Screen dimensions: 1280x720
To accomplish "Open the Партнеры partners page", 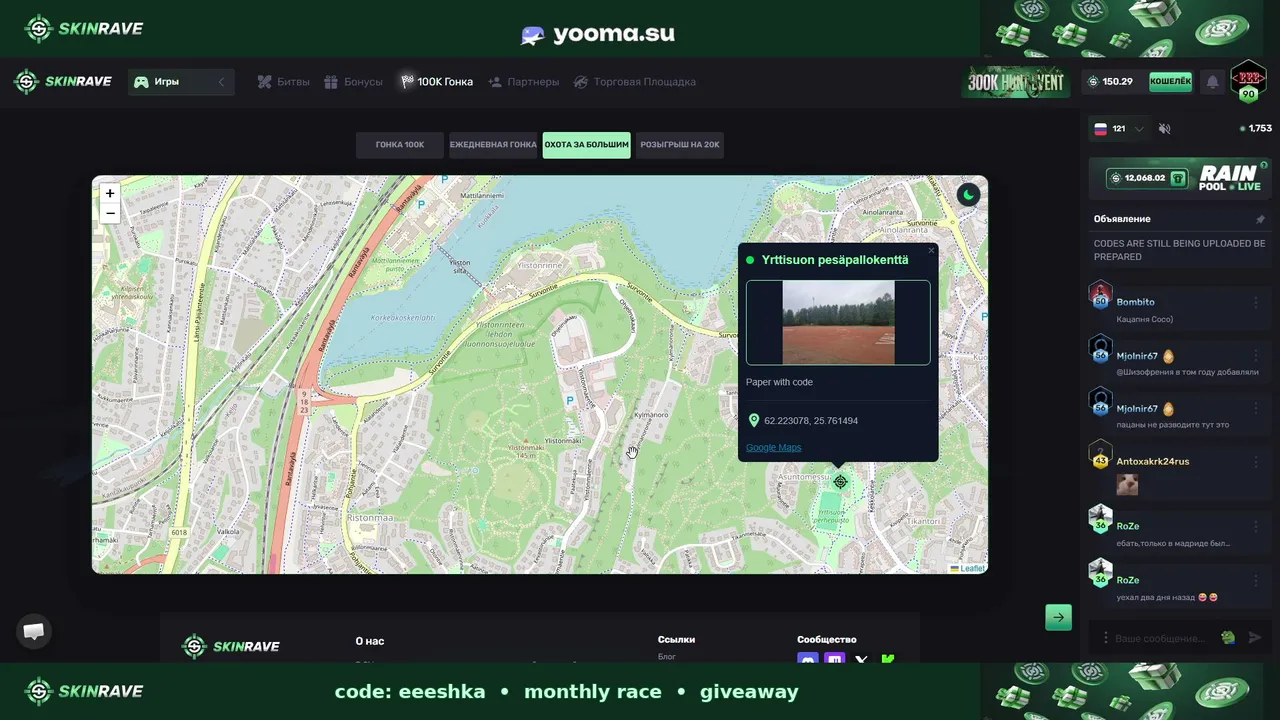I will tap(523, 82).
